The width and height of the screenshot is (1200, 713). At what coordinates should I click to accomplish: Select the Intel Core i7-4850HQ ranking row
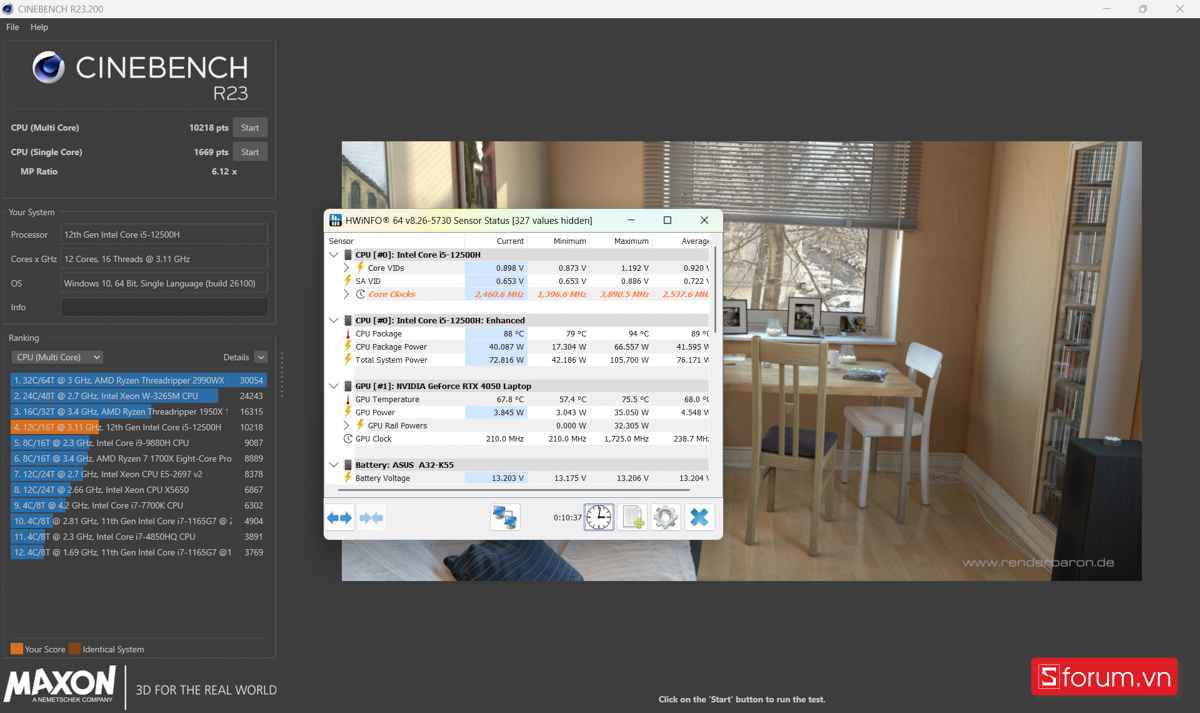tap(138, 537)
